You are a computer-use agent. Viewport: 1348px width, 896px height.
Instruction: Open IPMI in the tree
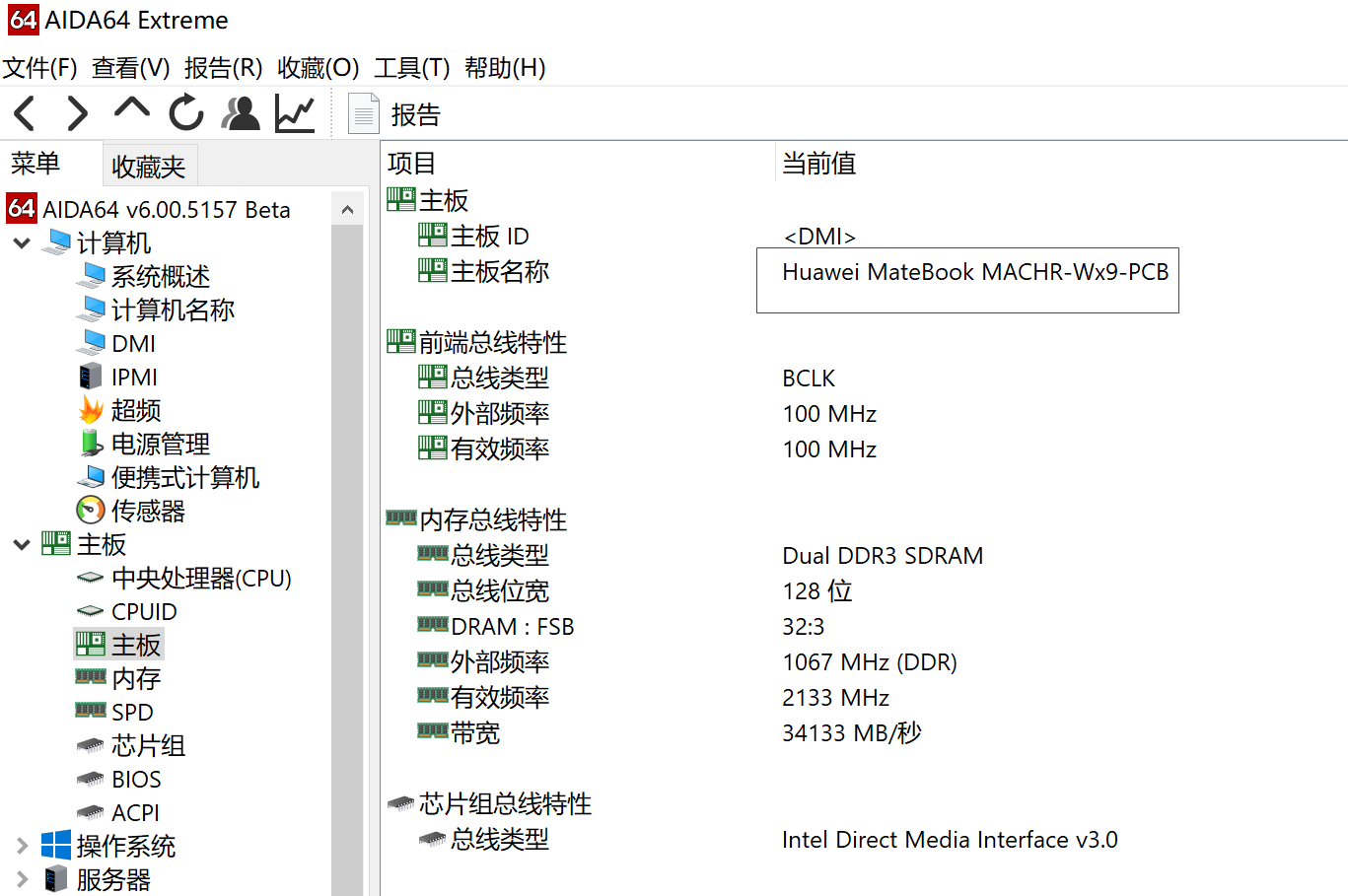[117, 377]
